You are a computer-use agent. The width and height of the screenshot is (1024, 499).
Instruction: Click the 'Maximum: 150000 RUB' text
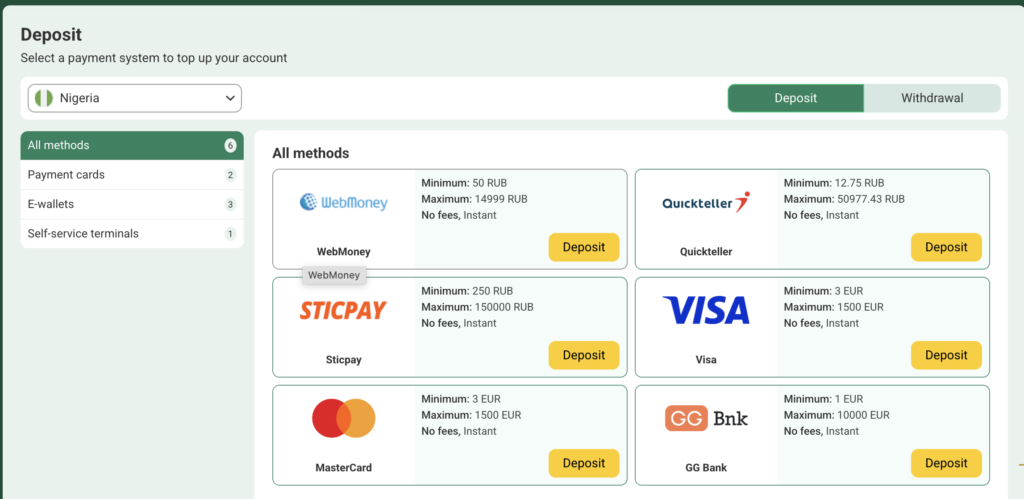477,307
